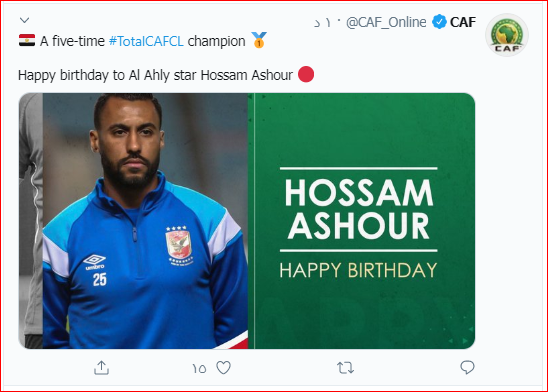The width and height of the screenshot is (548, 392).
Task: Click the red circle emoji
Action: tap(306, 74)
